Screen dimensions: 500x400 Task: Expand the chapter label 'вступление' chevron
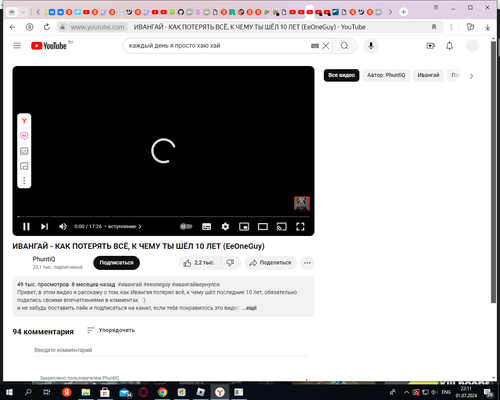tap(140, 227)
